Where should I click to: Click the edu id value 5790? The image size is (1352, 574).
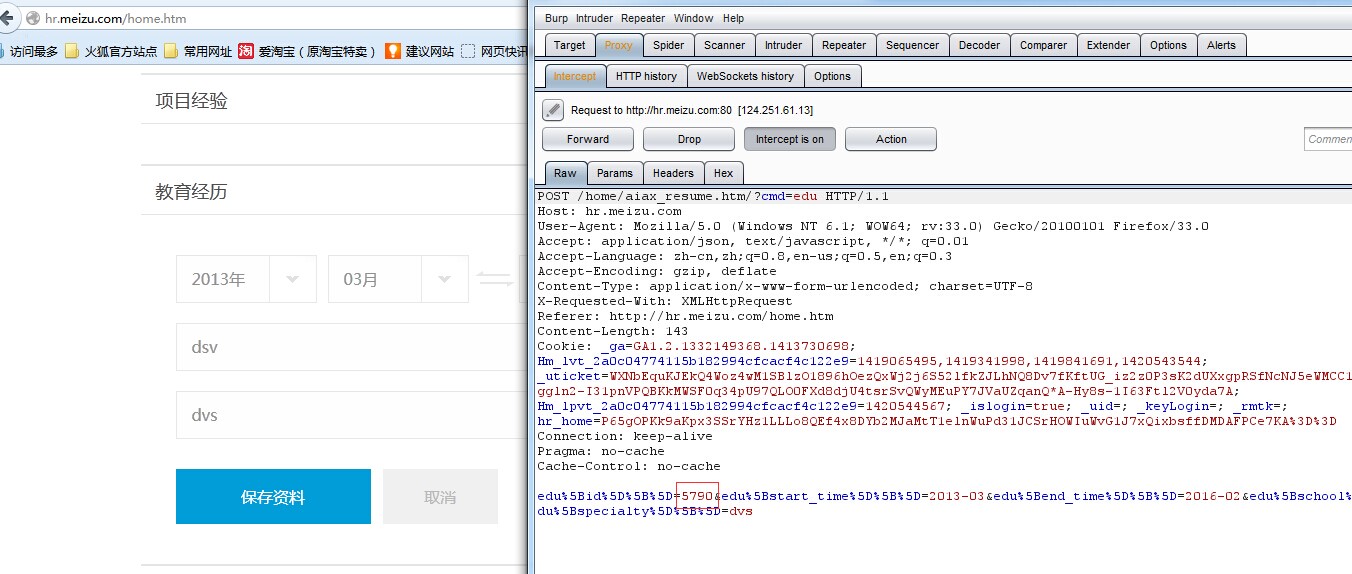pyautogui.click(x=697, y=496)
